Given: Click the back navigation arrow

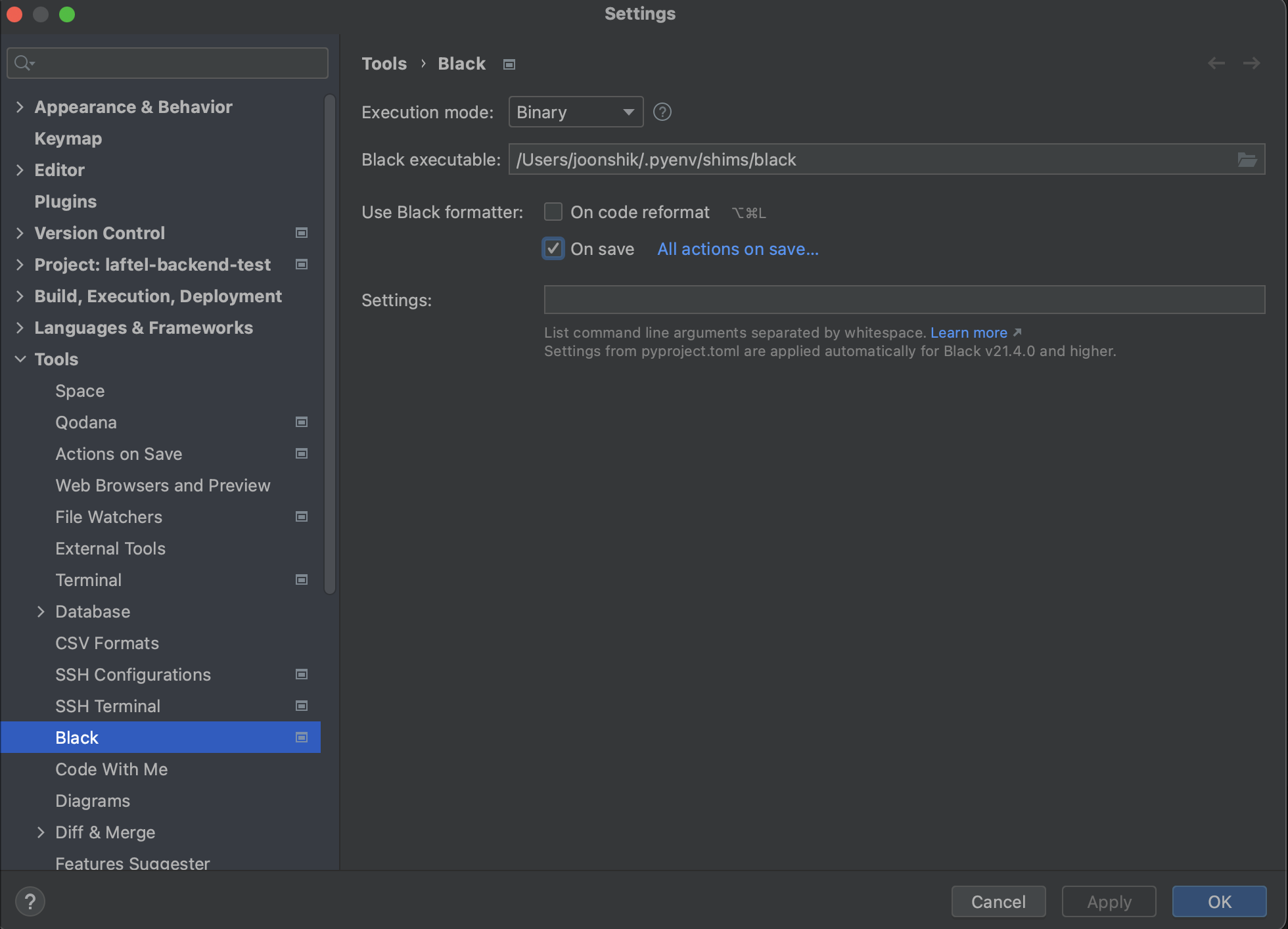Looking at the screenshot, I should [x=1216, y=63].
